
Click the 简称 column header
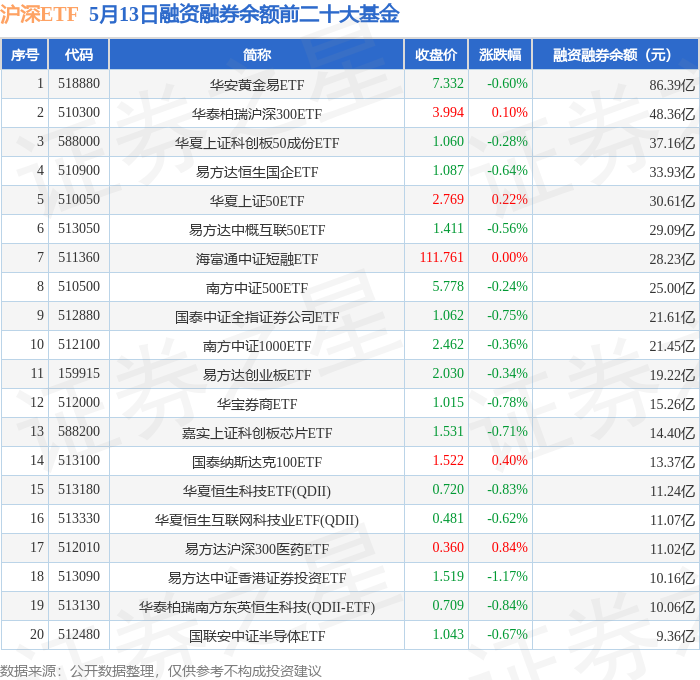click(x=257, y=54)
